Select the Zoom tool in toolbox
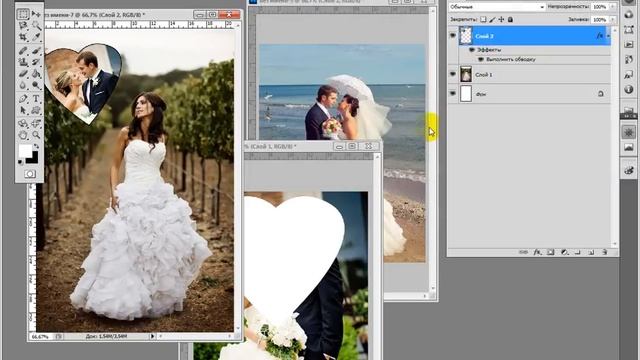640x360 pixels. pyautogui.click(x=36, y=135)
